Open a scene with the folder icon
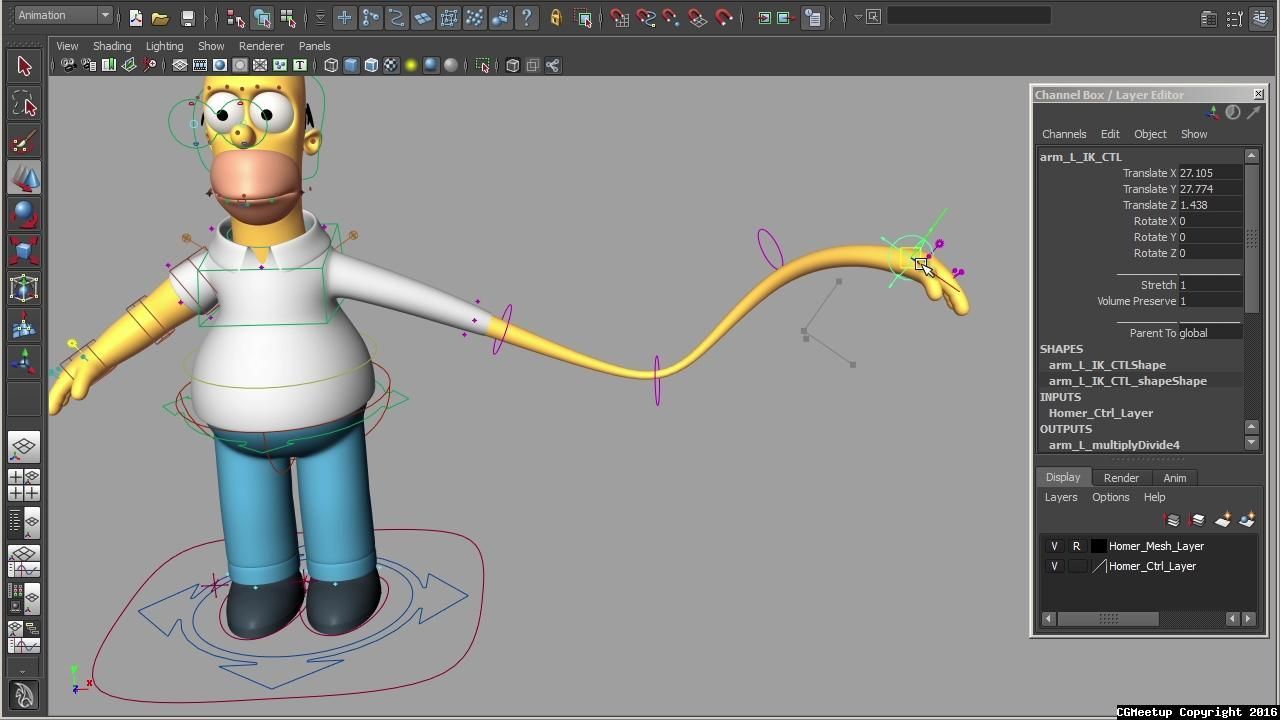 [160, 17]
